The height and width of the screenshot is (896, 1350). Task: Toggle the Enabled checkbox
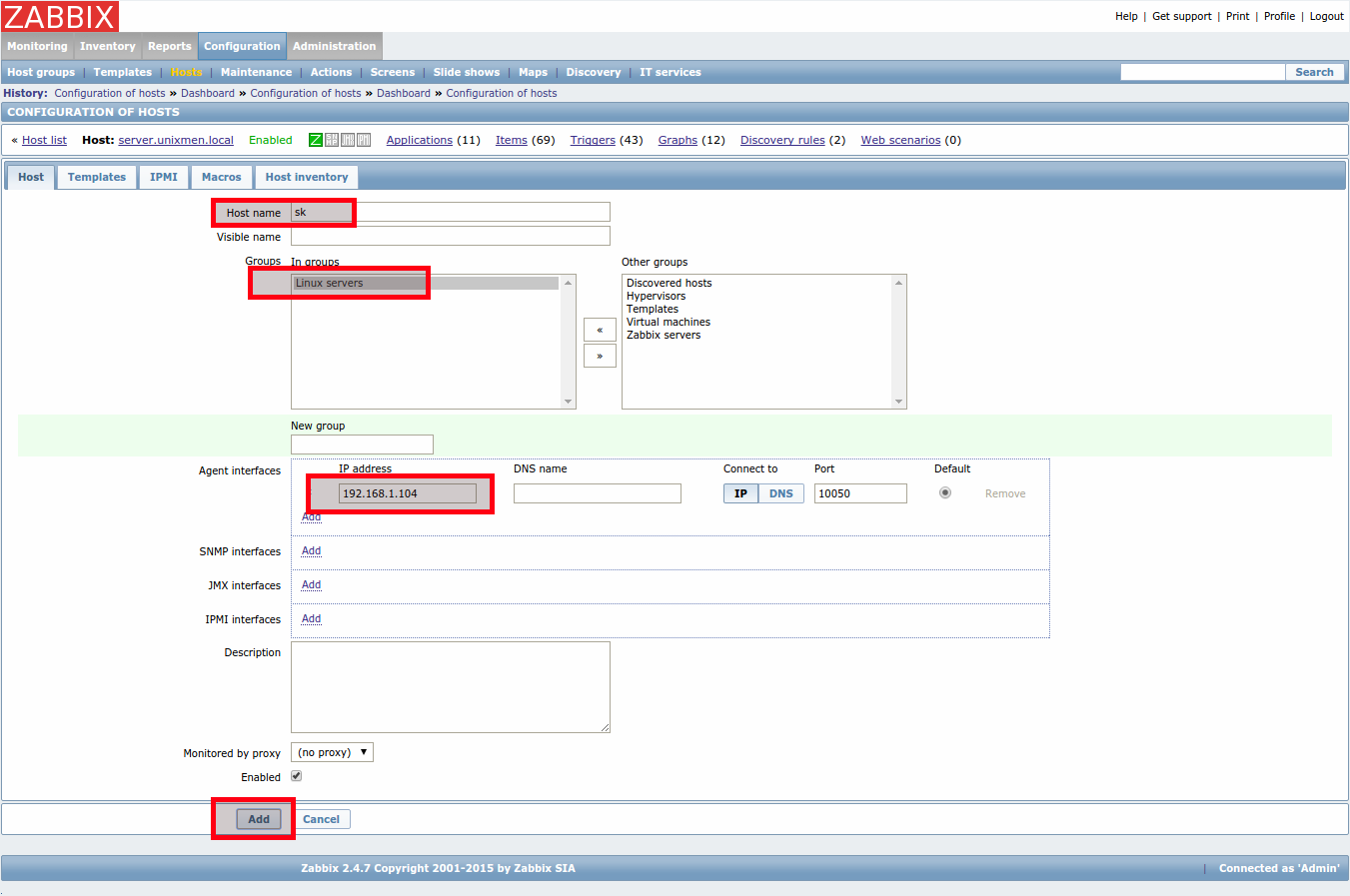click(x=296, y=776)
